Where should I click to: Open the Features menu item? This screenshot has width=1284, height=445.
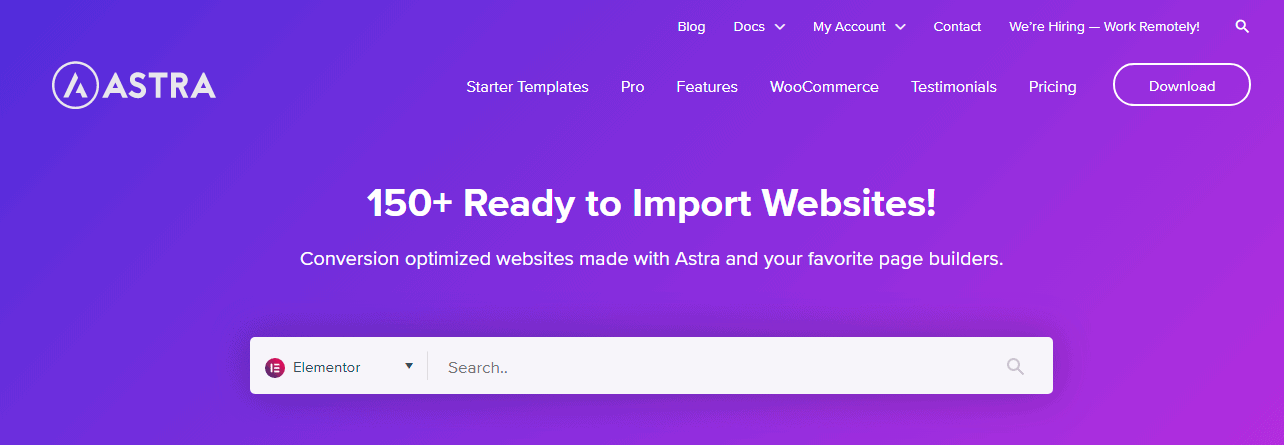(707, 87)
